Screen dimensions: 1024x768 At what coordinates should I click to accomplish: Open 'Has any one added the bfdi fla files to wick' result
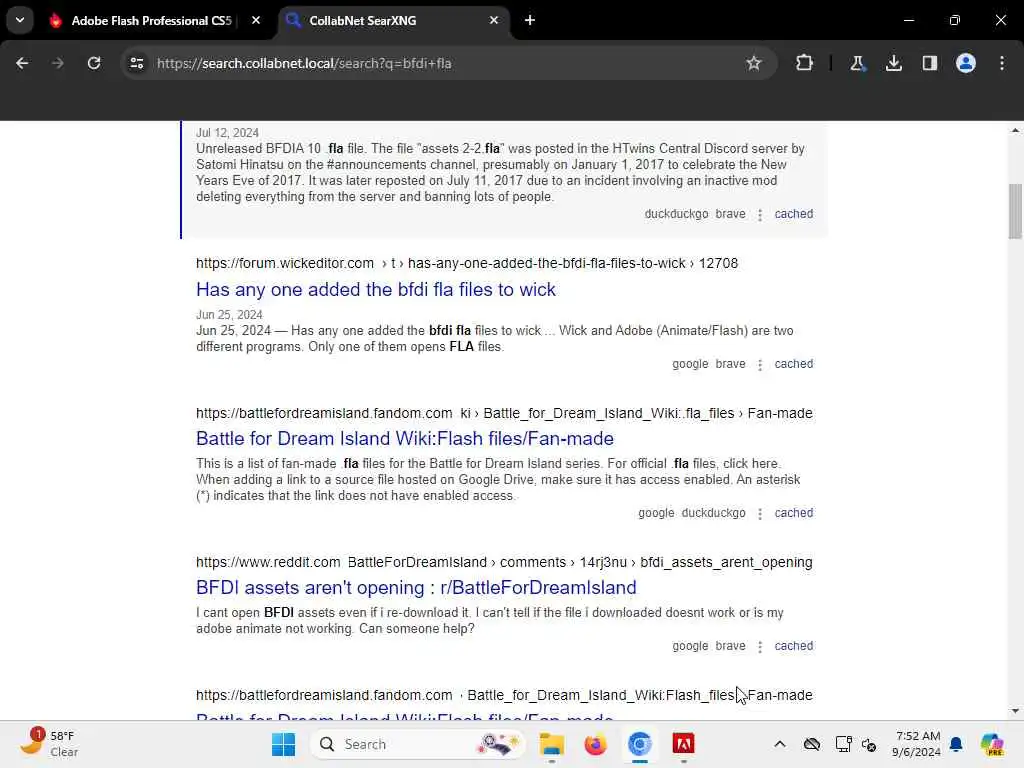pyautogui.click(x=376, y=289)
